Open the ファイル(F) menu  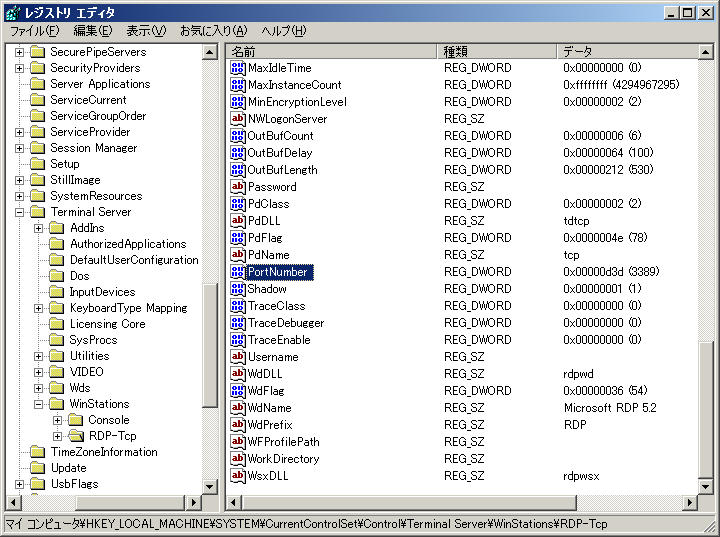pos(34,31)
